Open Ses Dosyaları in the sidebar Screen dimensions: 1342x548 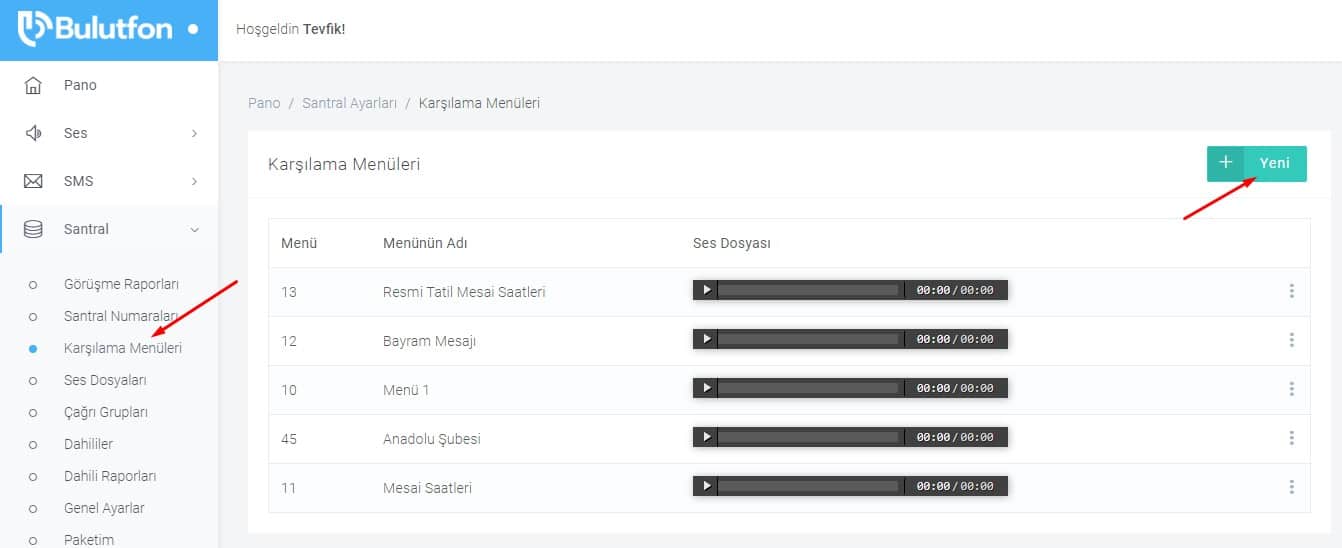tap(105, 380)
